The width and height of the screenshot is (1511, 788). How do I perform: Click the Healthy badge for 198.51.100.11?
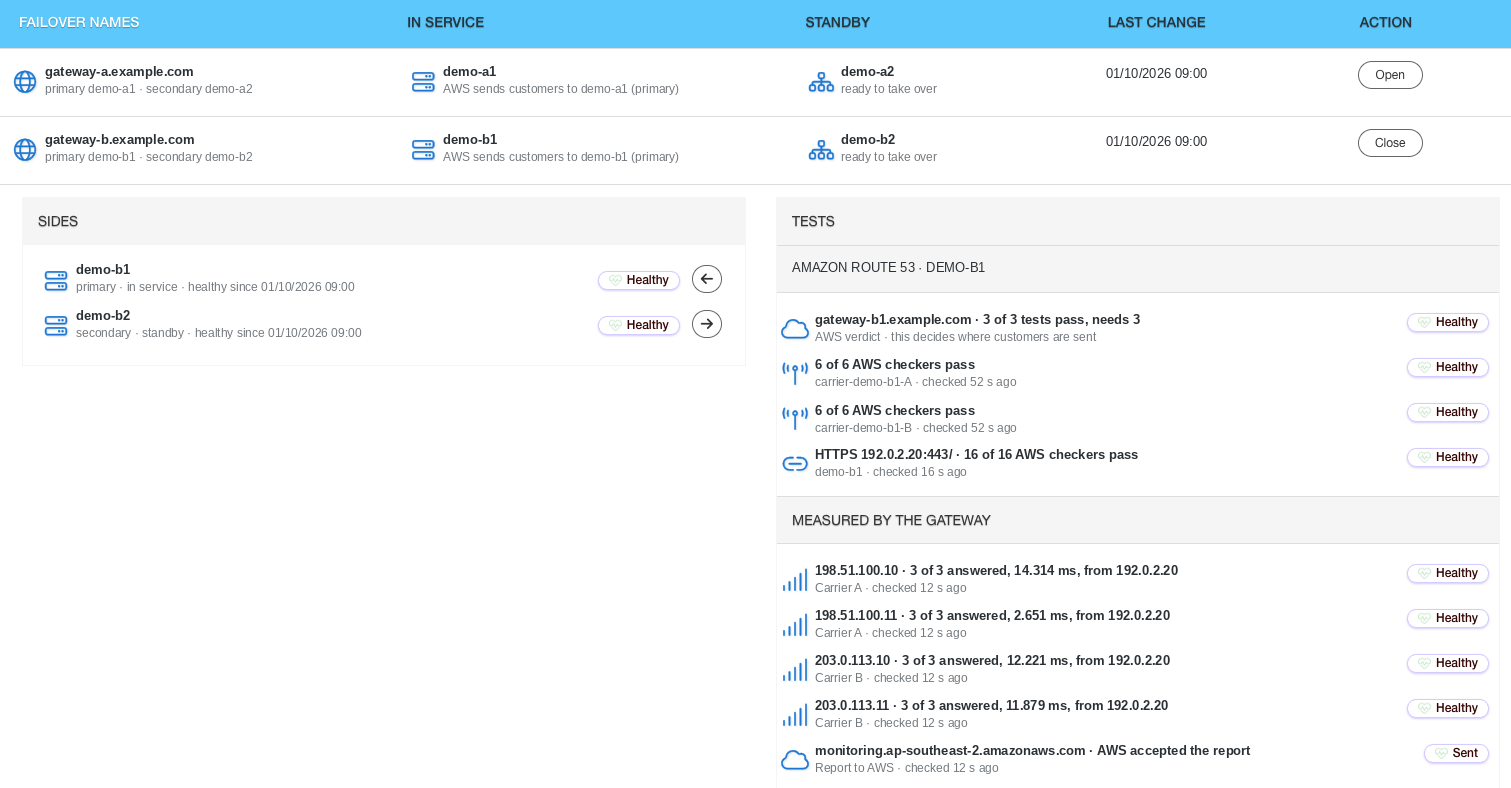click(1448, 618)
